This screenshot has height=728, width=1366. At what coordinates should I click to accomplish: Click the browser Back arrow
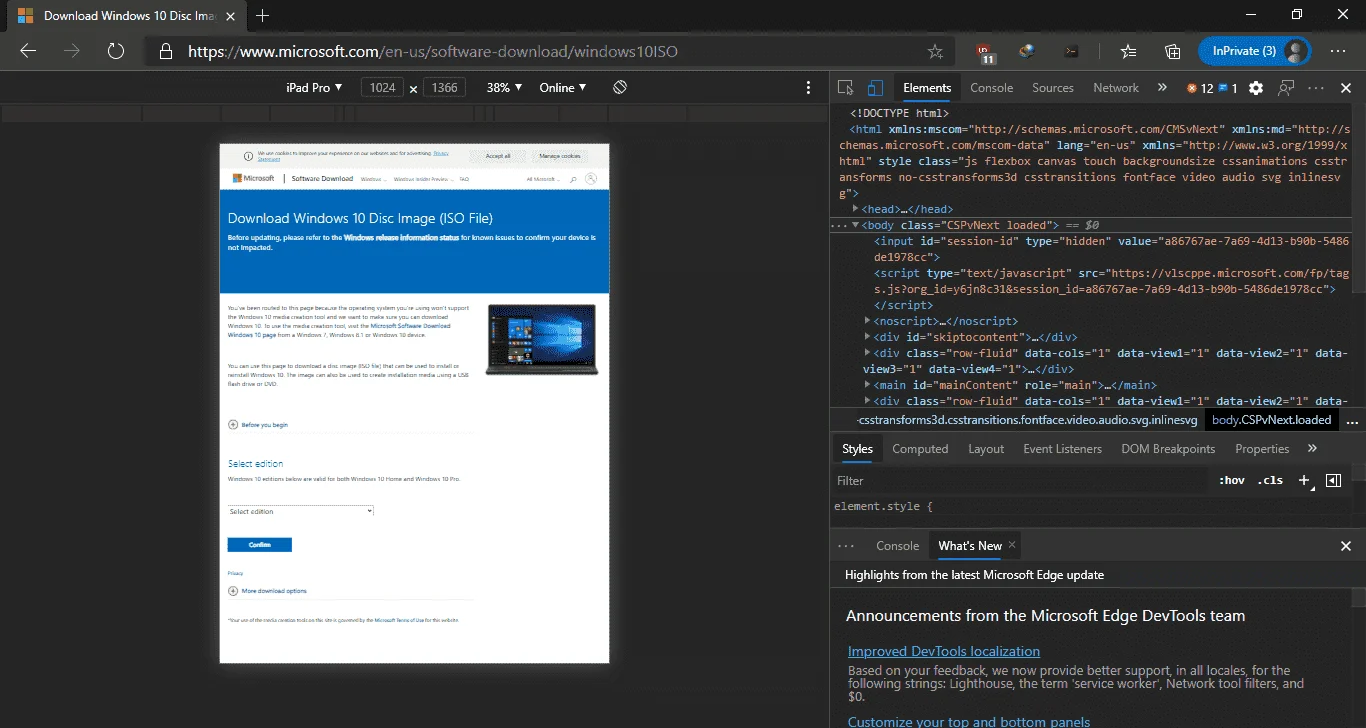pos(28,51)
